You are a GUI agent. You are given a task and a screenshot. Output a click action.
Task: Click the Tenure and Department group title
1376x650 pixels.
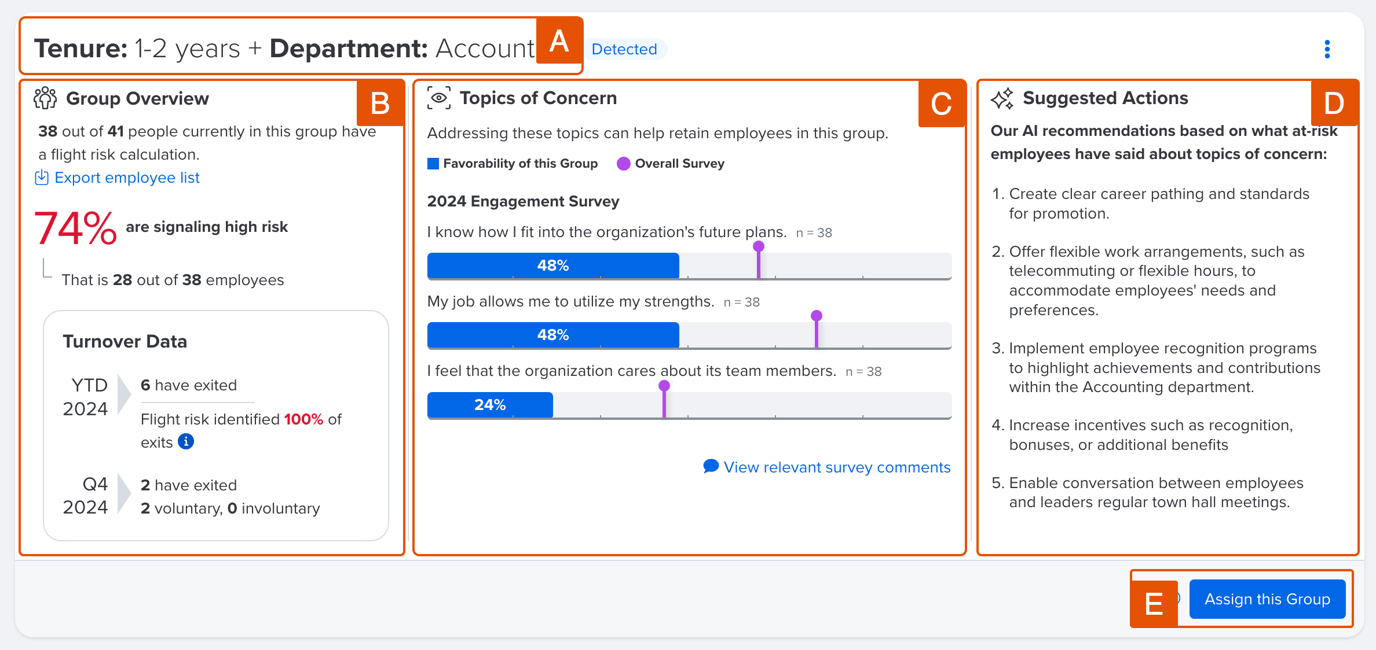(x=284, y=48)
